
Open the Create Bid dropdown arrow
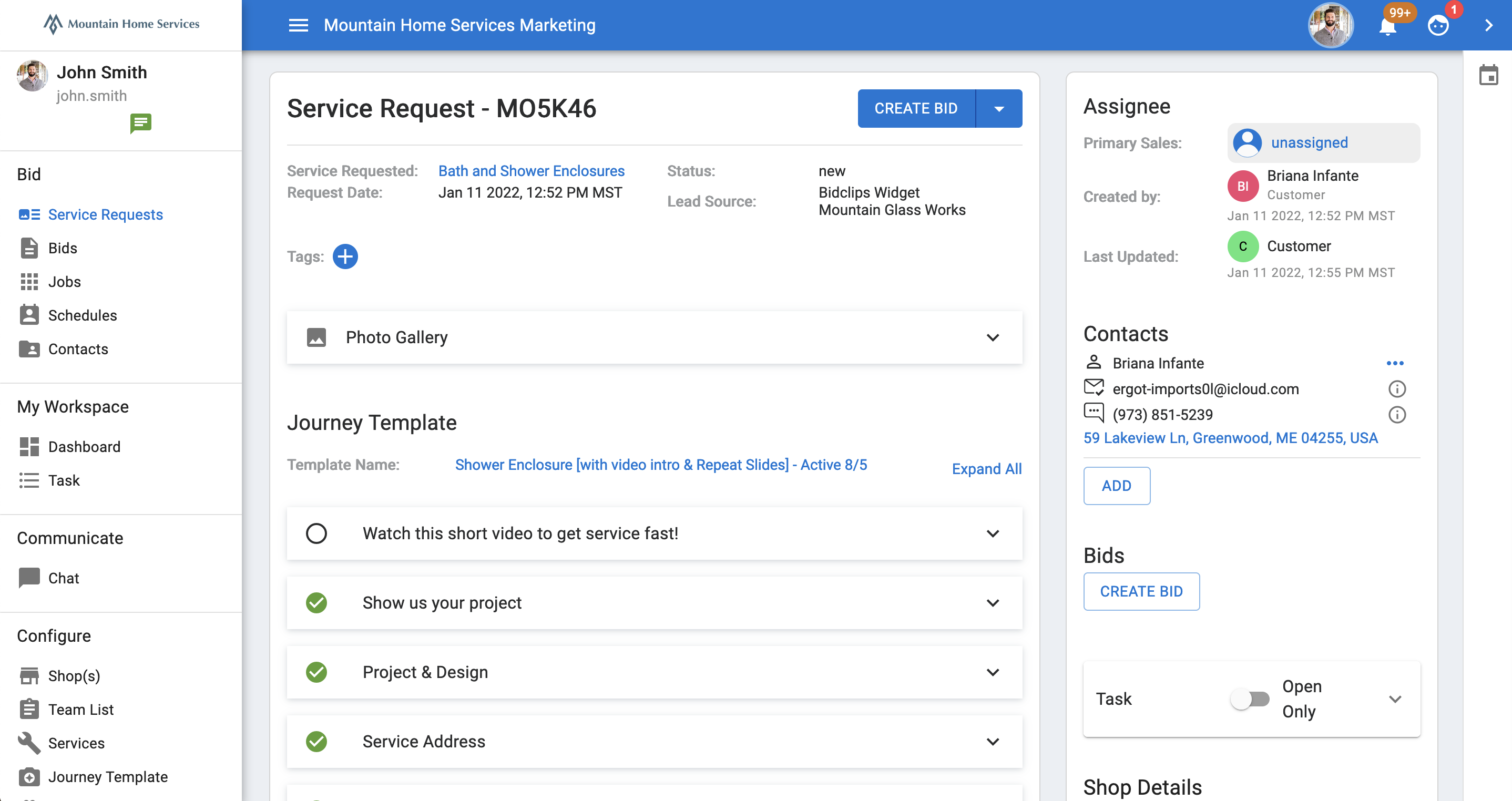tap(998, 109)
